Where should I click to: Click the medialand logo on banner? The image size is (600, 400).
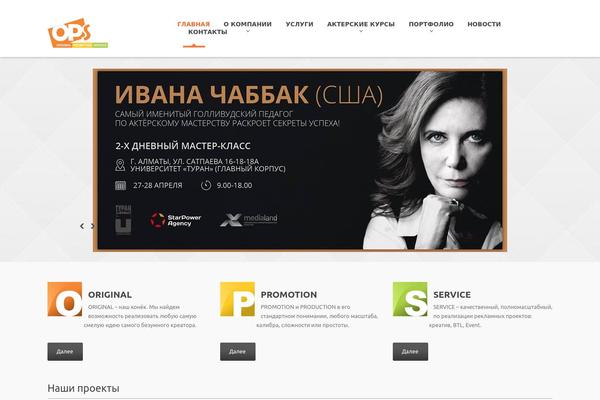coord(249,220)
